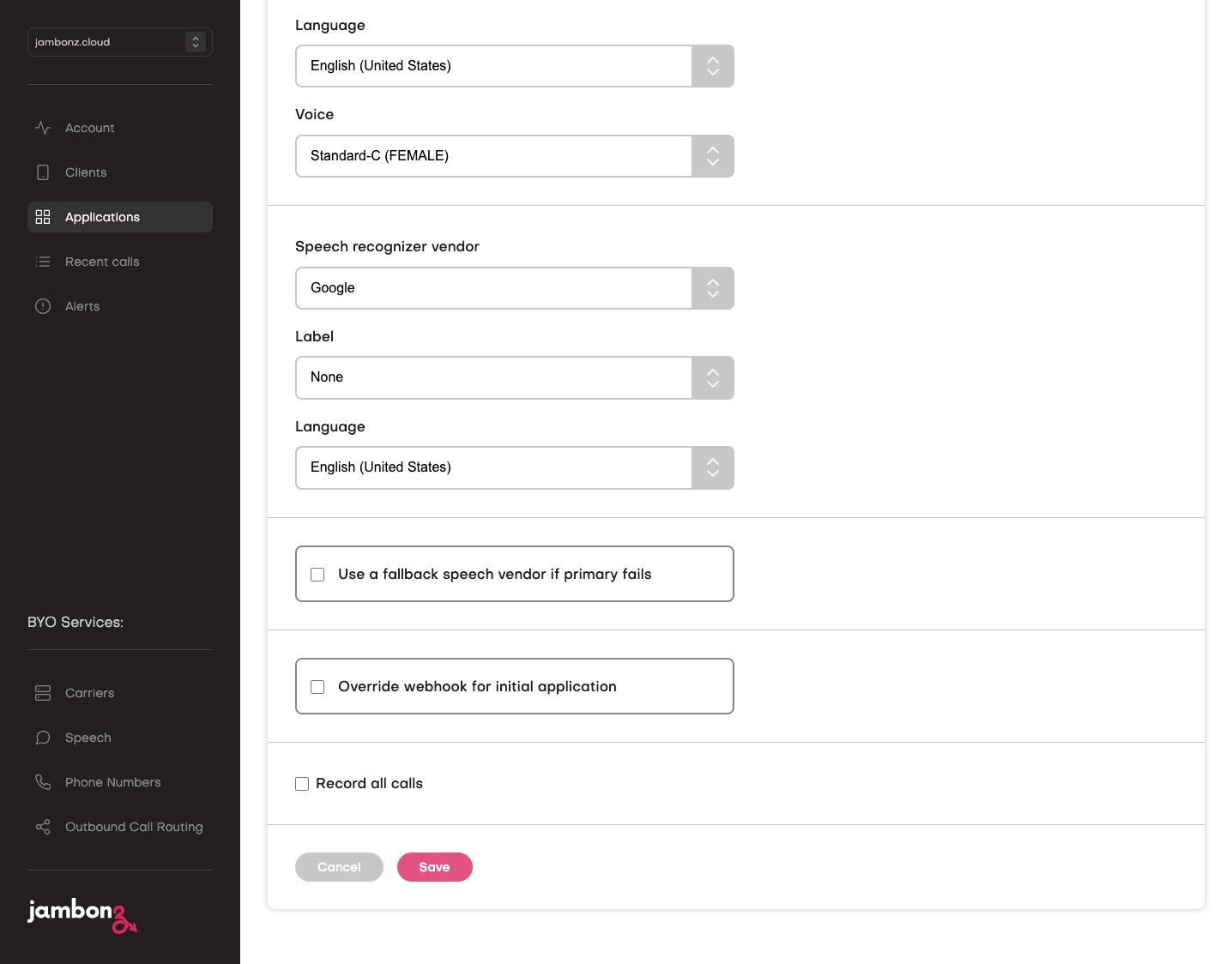Enable fallback speech vendor checkbox
The height and width of the screenshot is (964, 1232).
[x=317, y=575]
